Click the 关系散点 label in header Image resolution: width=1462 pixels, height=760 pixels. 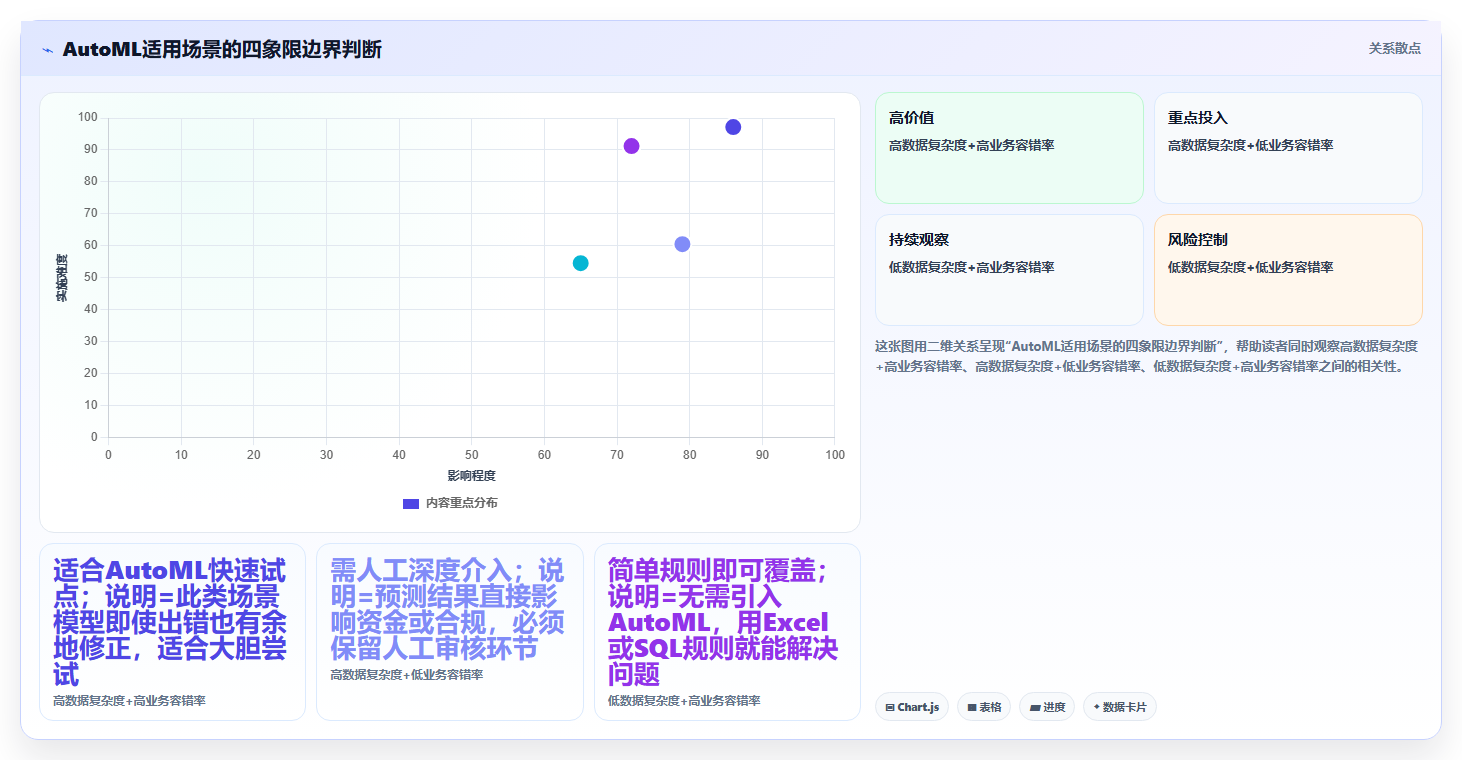coord(1394,48)
